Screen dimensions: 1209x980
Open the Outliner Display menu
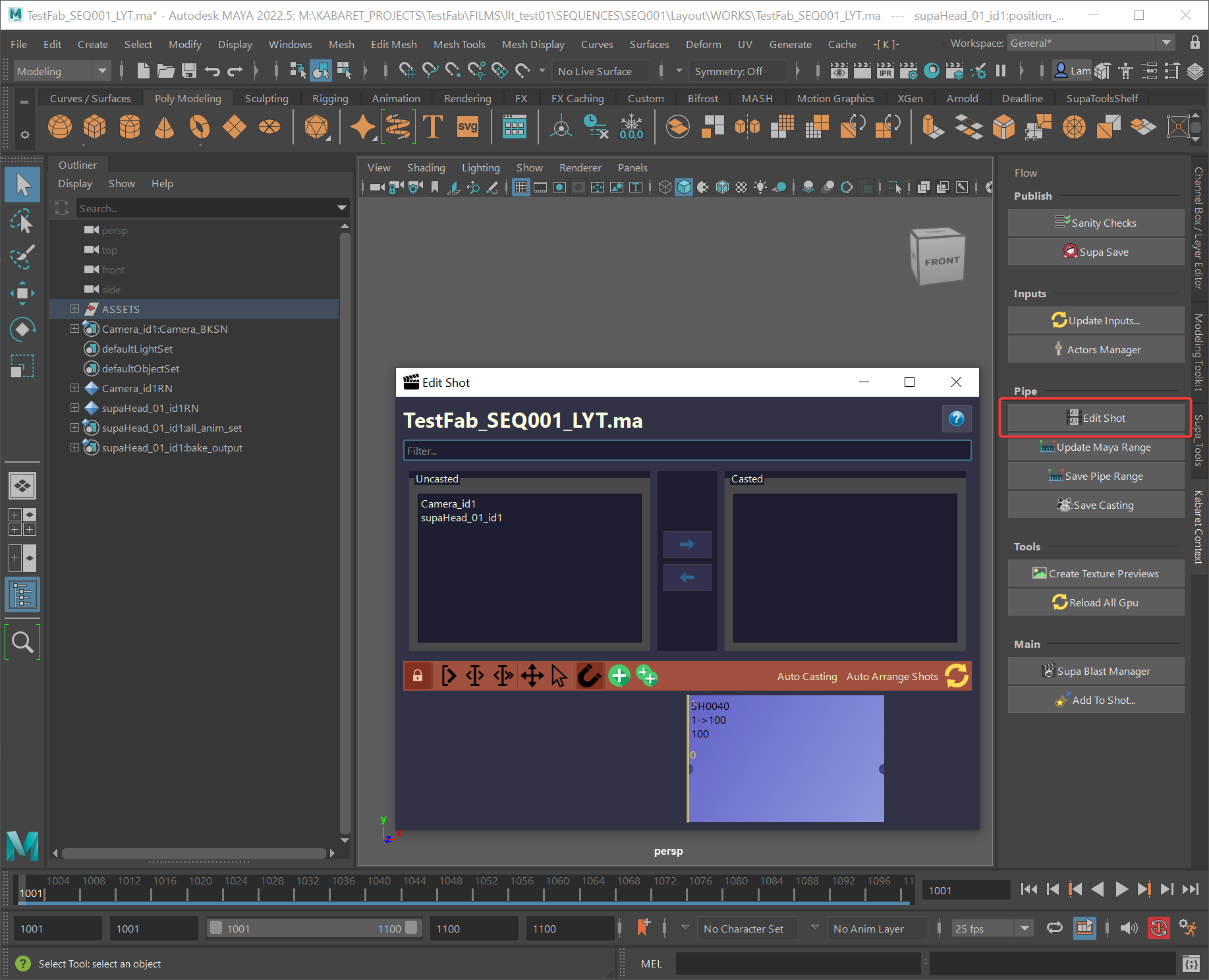tap(75, 183)
